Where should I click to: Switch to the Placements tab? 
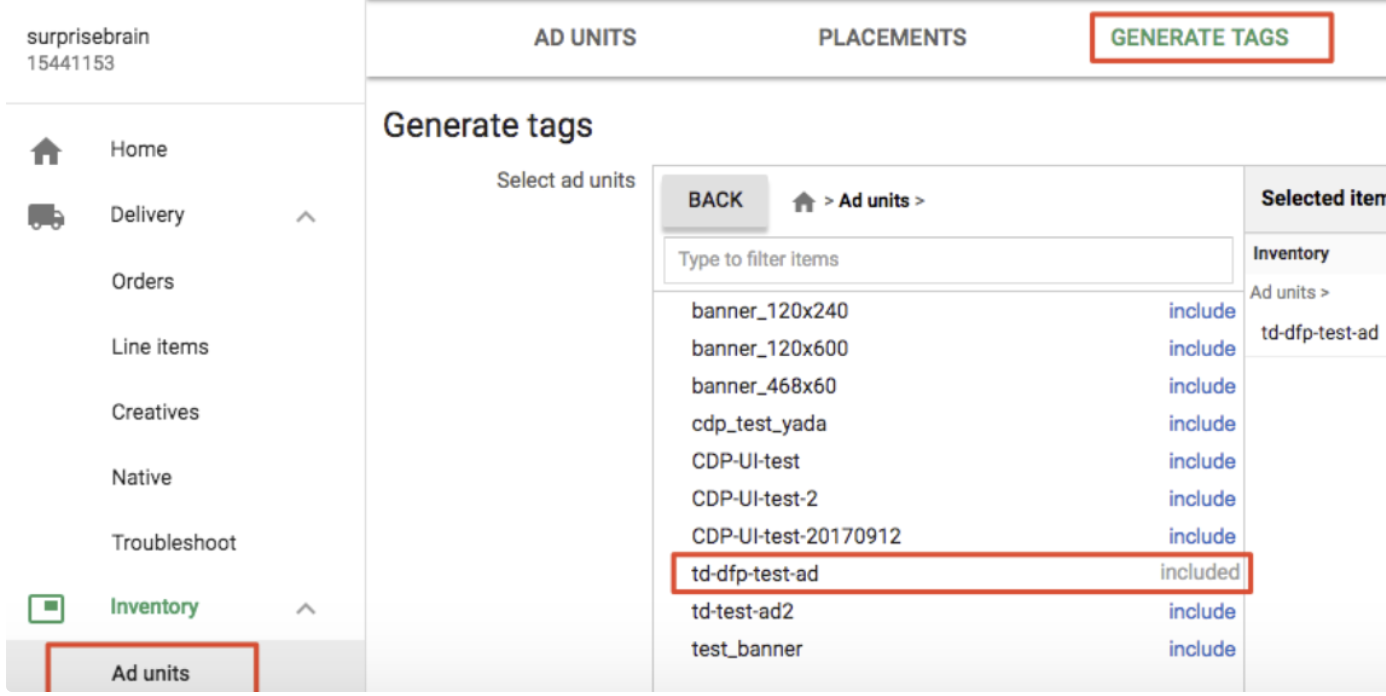(892, 38)
